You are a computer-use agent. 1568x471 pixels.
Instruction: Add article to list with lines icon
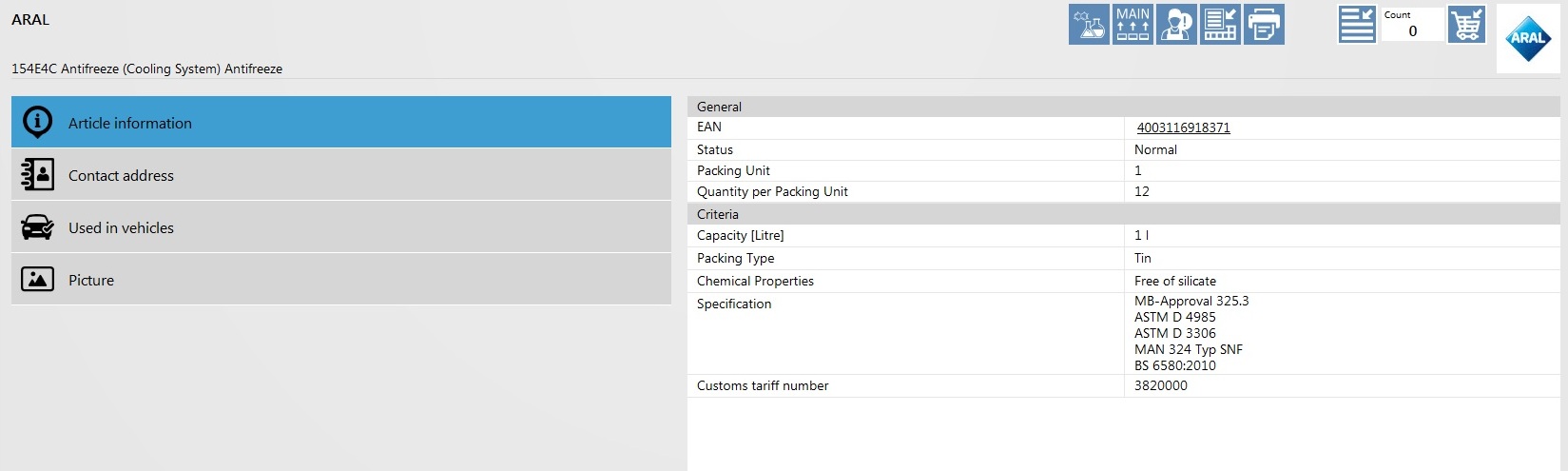(x=1357, y=25)
